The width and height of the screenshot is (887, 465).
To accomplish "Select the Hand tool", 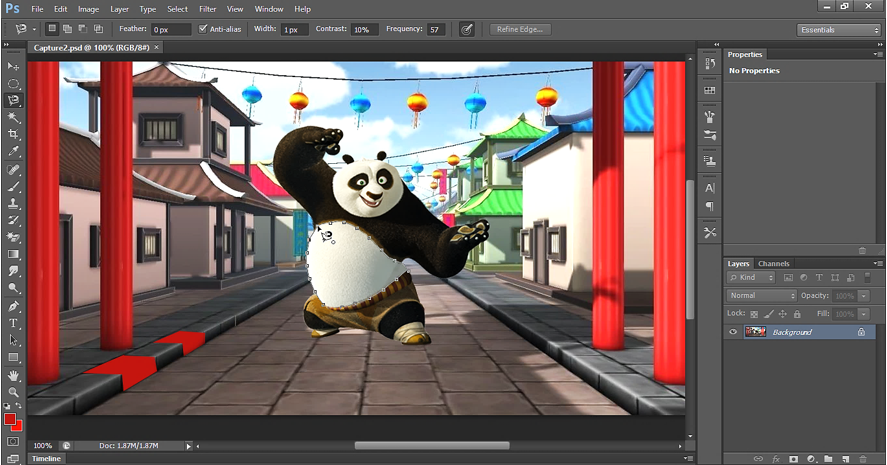I will (13, 375).
